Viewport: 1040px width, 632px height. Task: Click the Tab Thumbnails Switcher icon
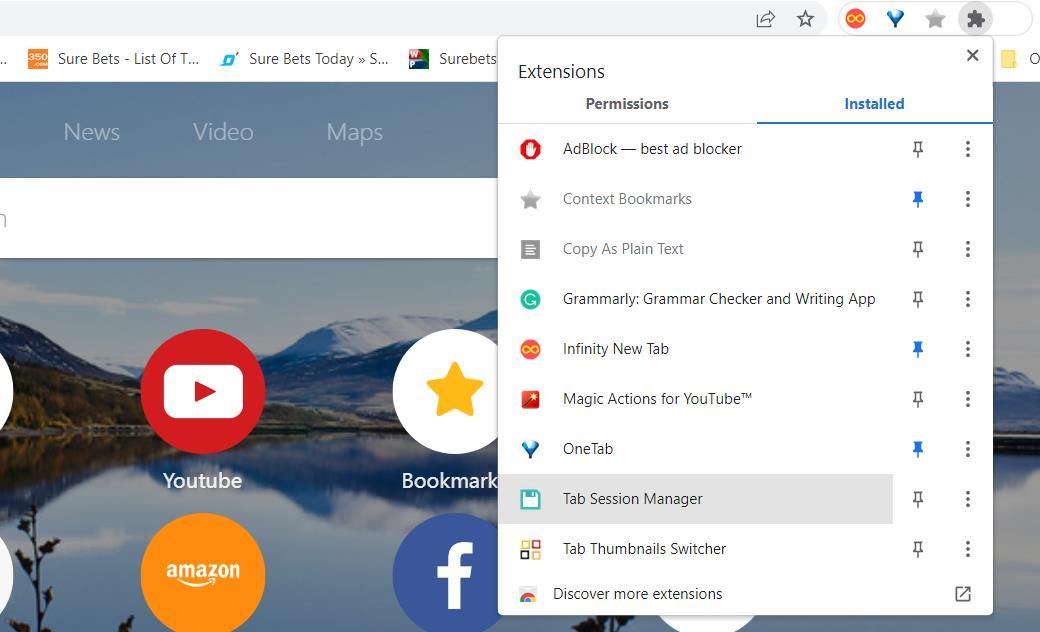click(x=531, y=548)
